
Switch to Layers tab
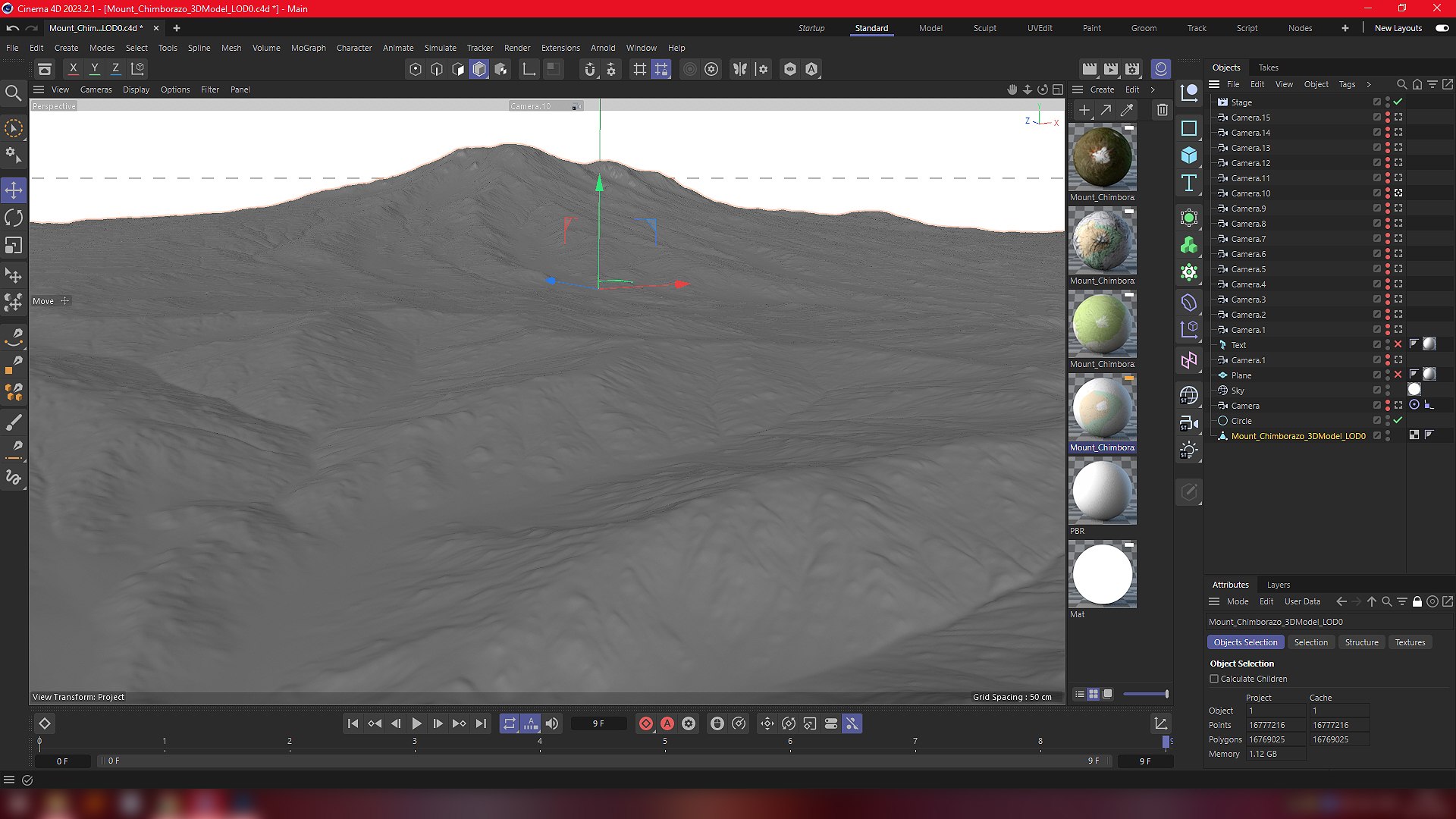1278,585
